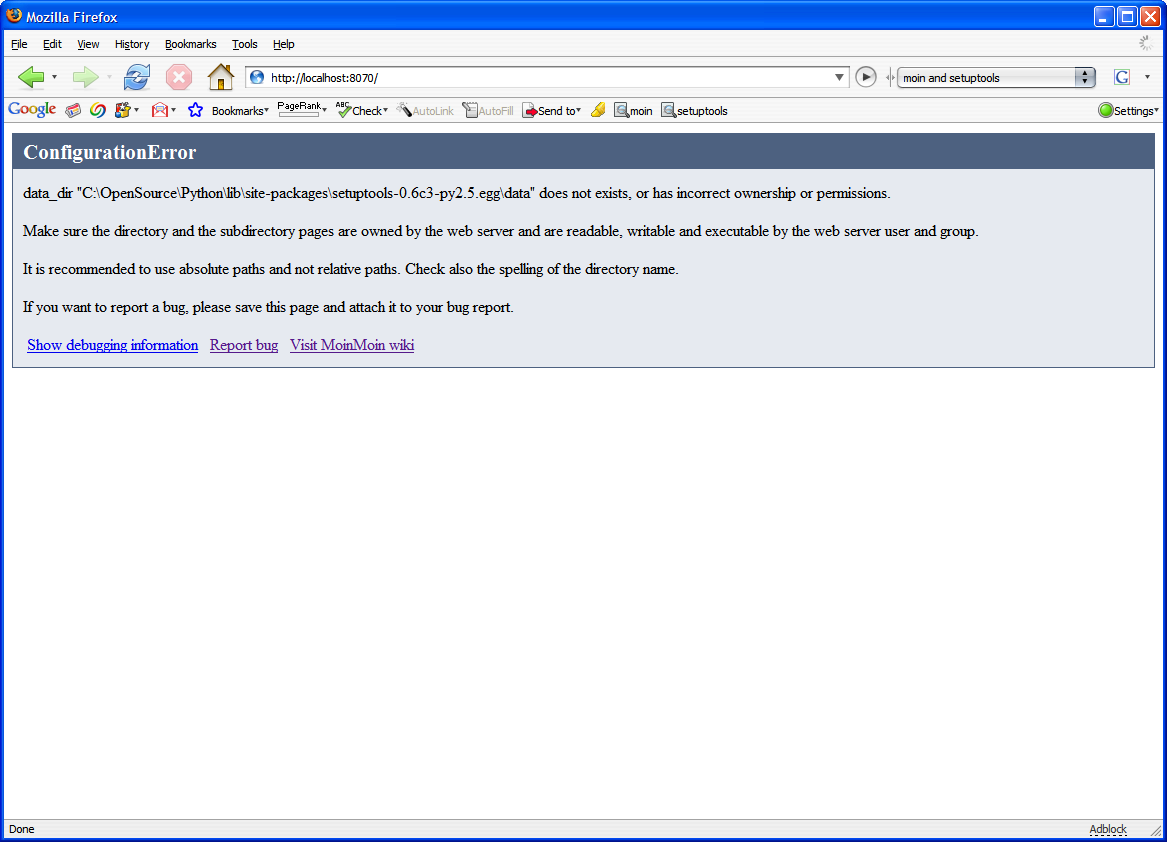1167x842 pixels.
Task: Open the History menu
Action: coord(131,44)
